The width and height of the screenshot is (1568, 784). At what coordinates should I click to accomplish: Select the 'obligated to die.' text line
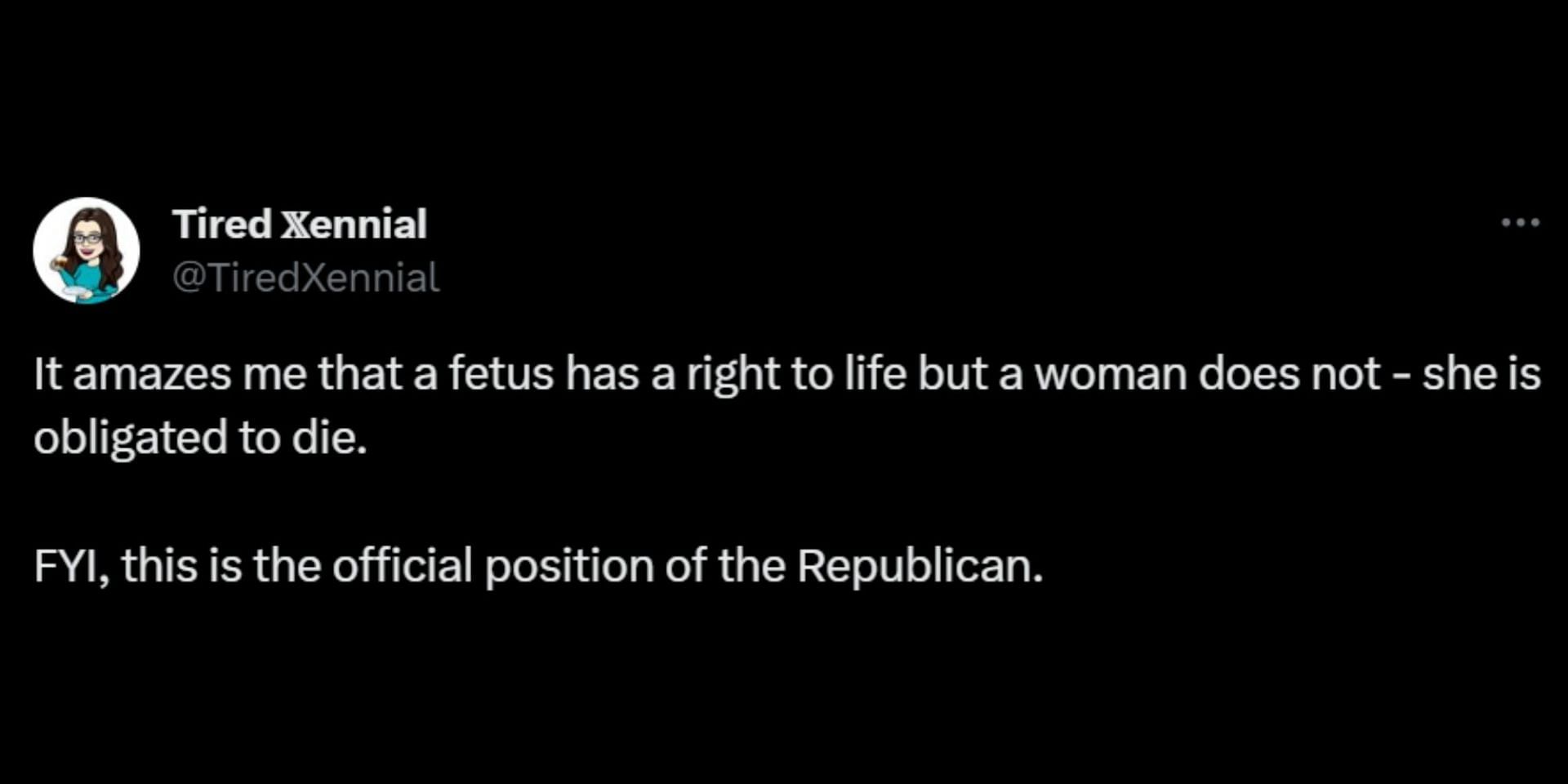click(201, 438)
